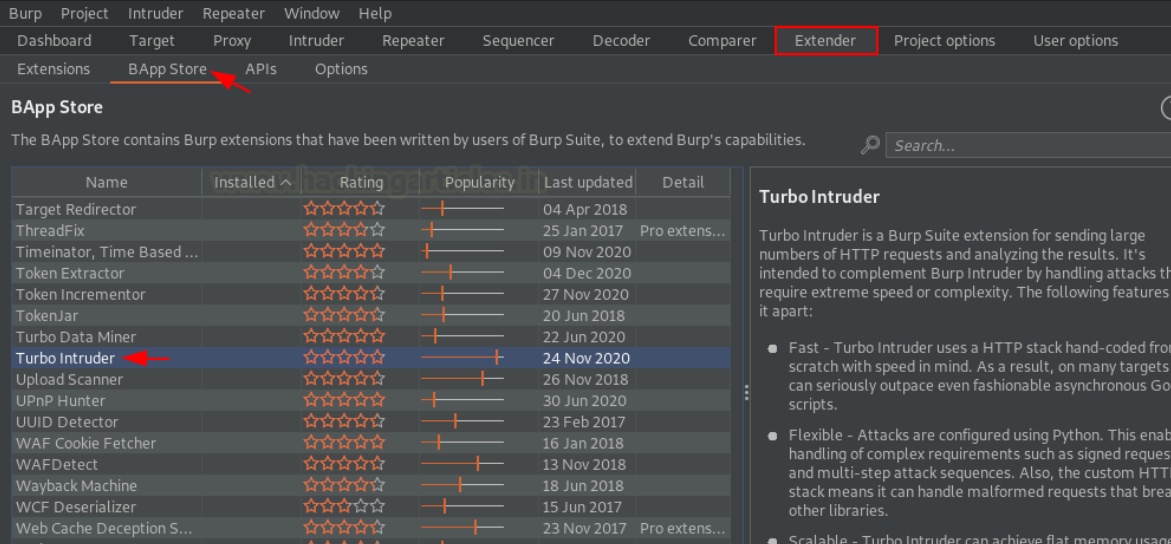
Task: Sort by the Installed column header
Action: pyautogui.click(x=252, y=182)
